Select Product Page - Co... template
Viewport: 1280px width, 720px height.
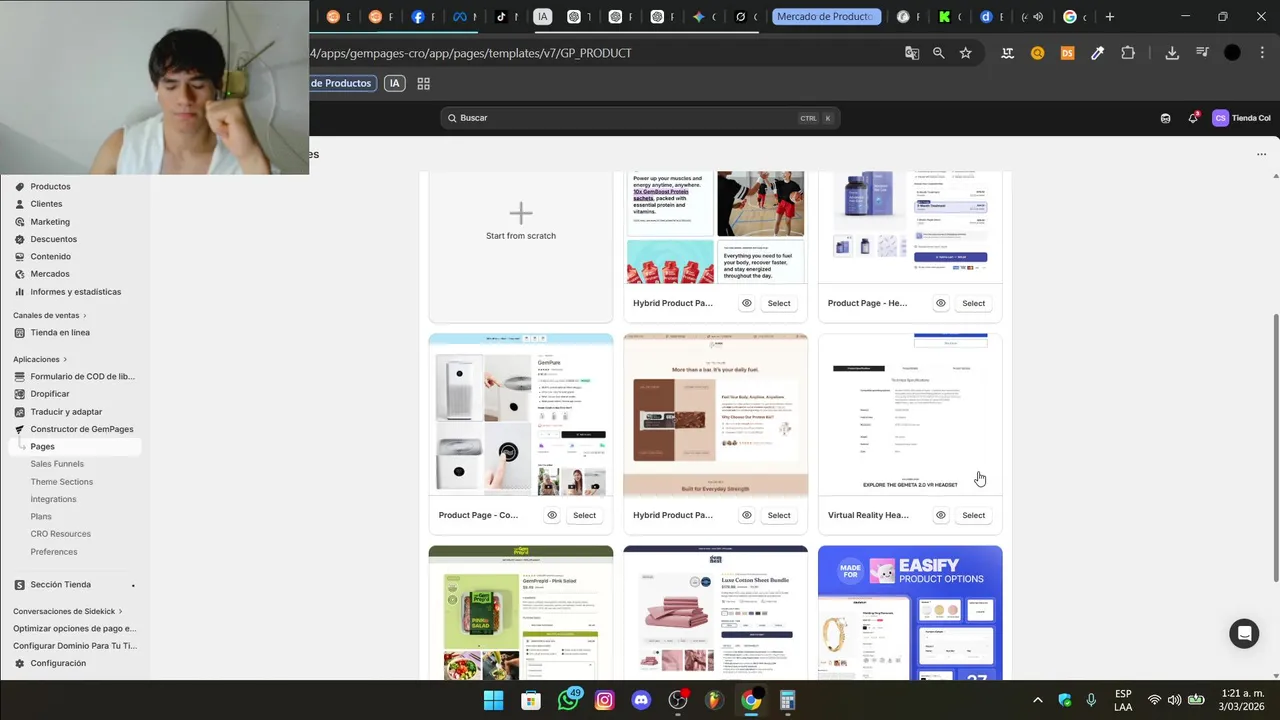click(584, 515)
